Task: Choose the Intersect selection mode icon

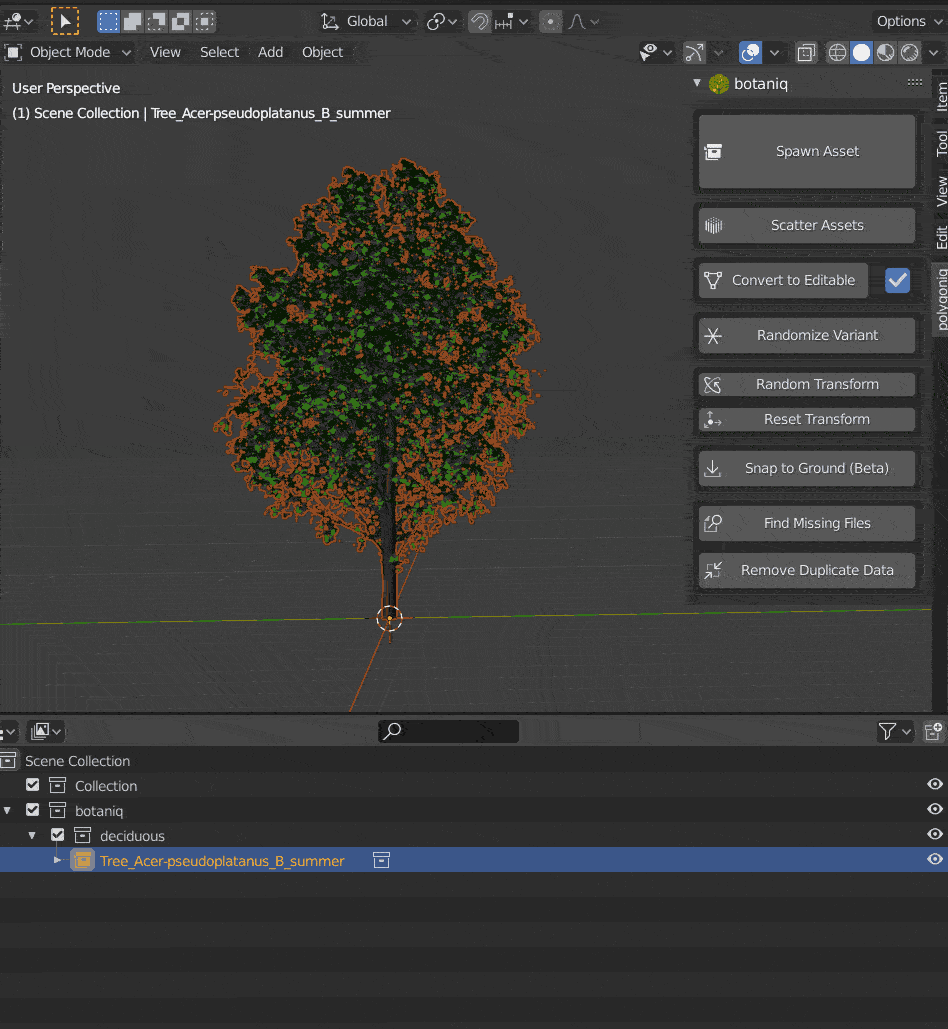Action: pos(205,22)
